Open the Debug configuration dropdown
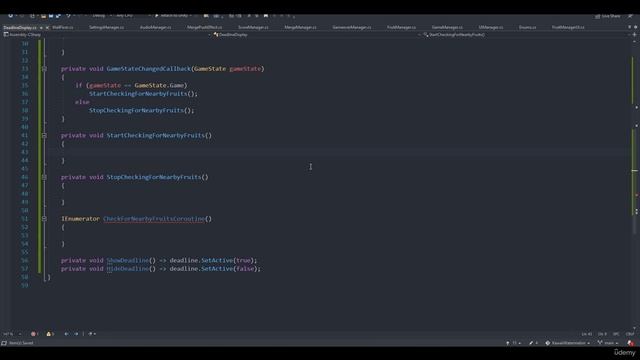Screen dimensions: 640x360 [x=101, y=16]
